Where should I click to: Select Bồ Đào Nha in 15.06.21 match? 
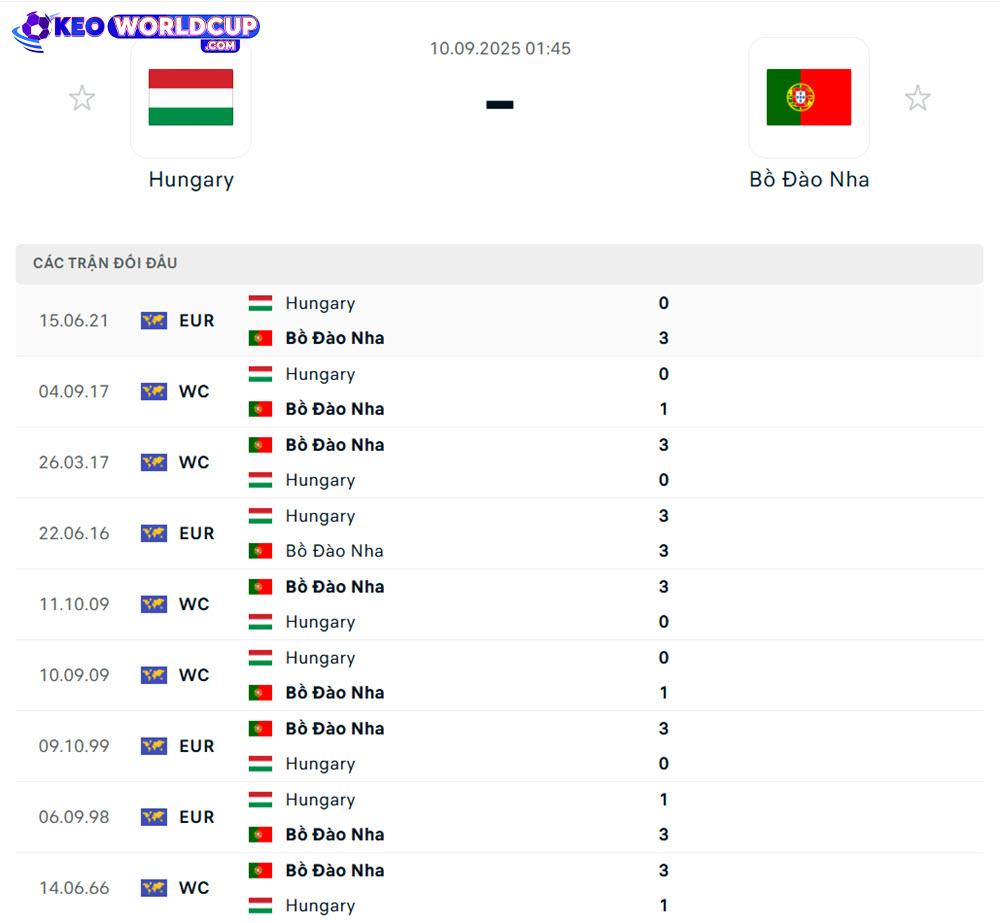click(x=335, y=338)
